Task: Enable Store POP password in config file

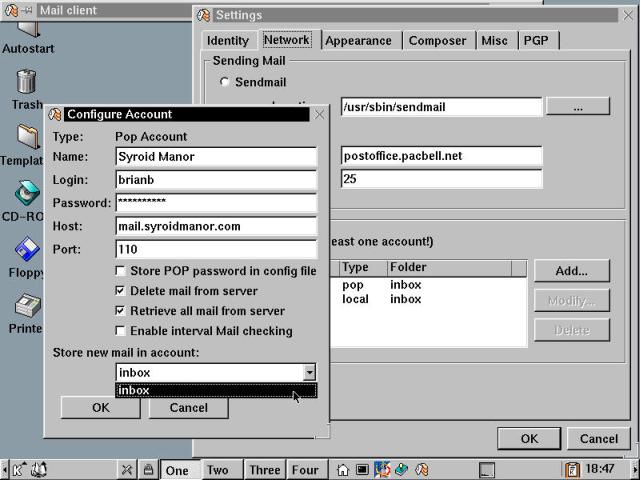Action: click(x=121, y=271)
